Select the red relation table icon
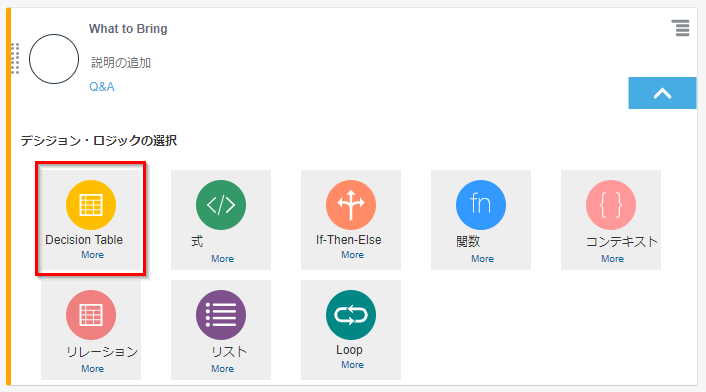Viewport: 706px width, 392px height. pos(91,315)
